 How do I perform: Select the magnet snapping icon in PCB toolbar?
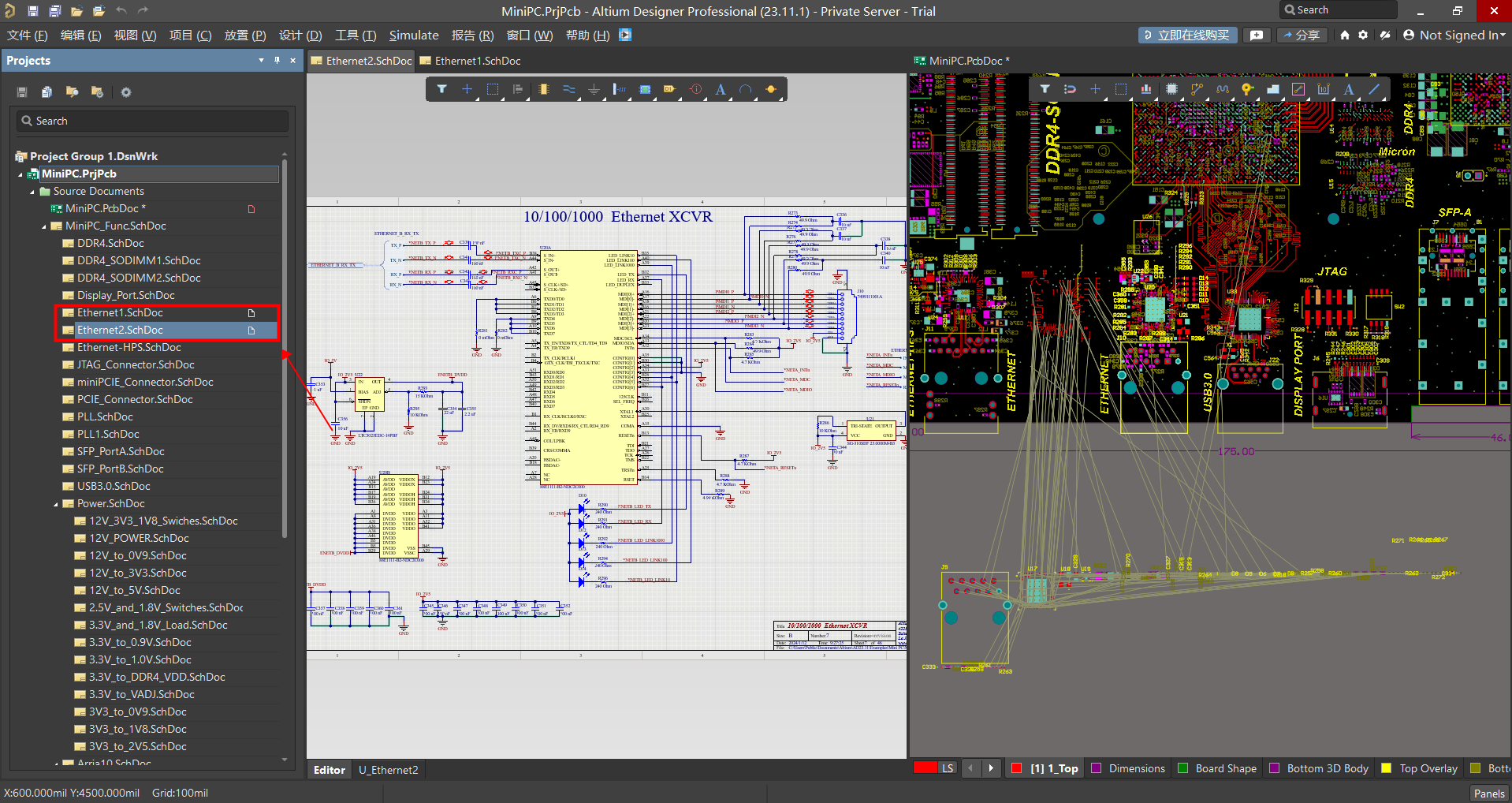pyautogui.click(x=1070, y=89)
